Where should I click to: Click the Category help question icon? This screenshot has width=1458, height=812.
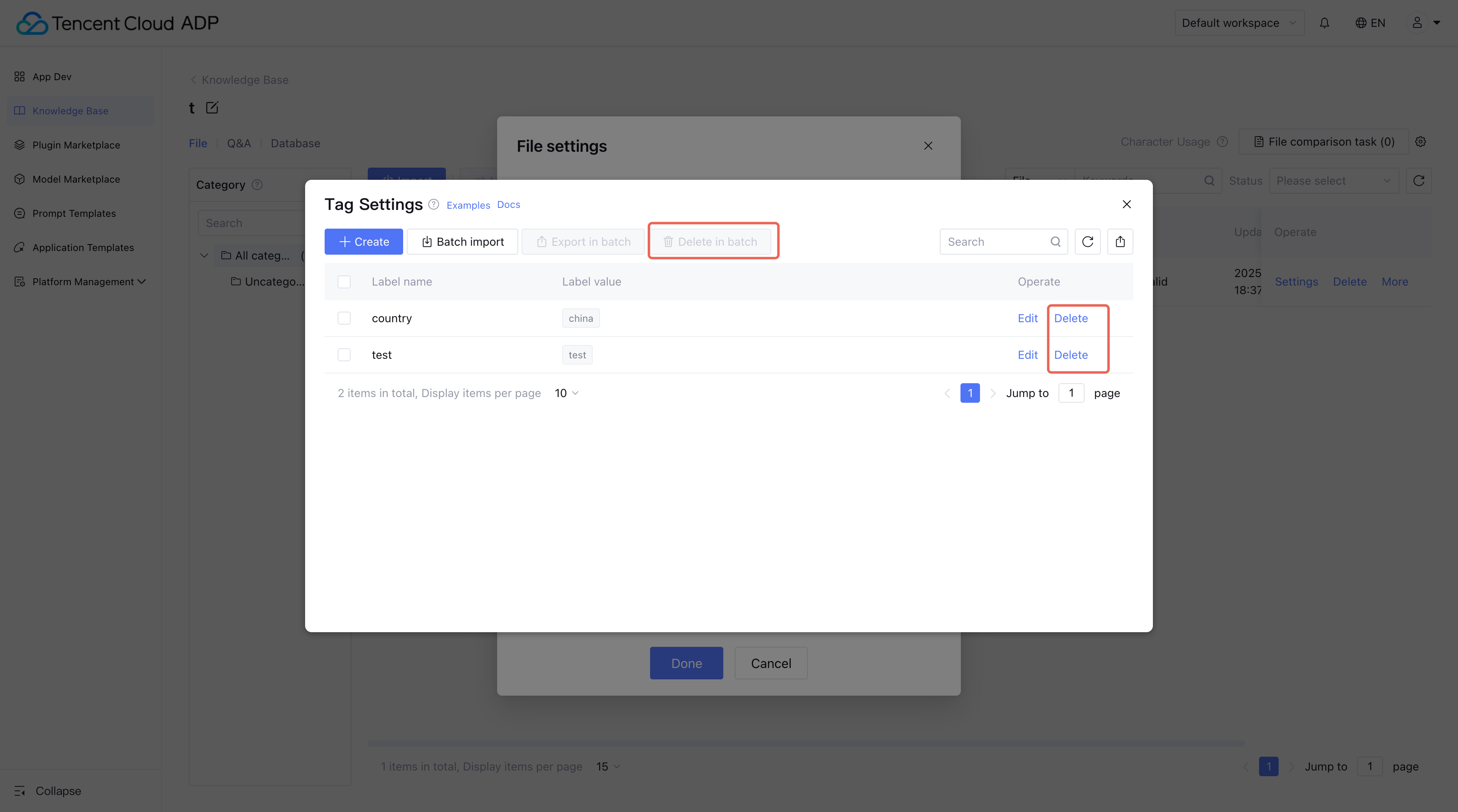click(257, 184)
